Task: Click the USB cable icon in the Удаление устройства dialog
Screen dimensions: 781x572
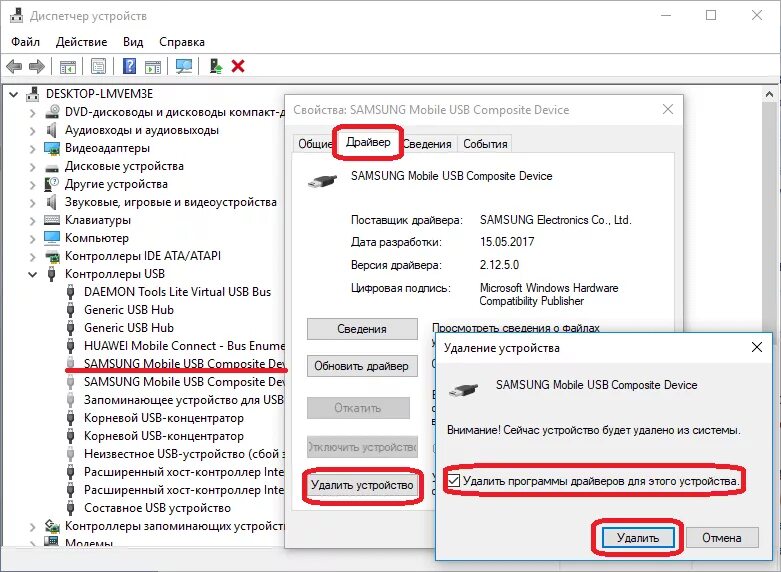Action: pos(463,390)
